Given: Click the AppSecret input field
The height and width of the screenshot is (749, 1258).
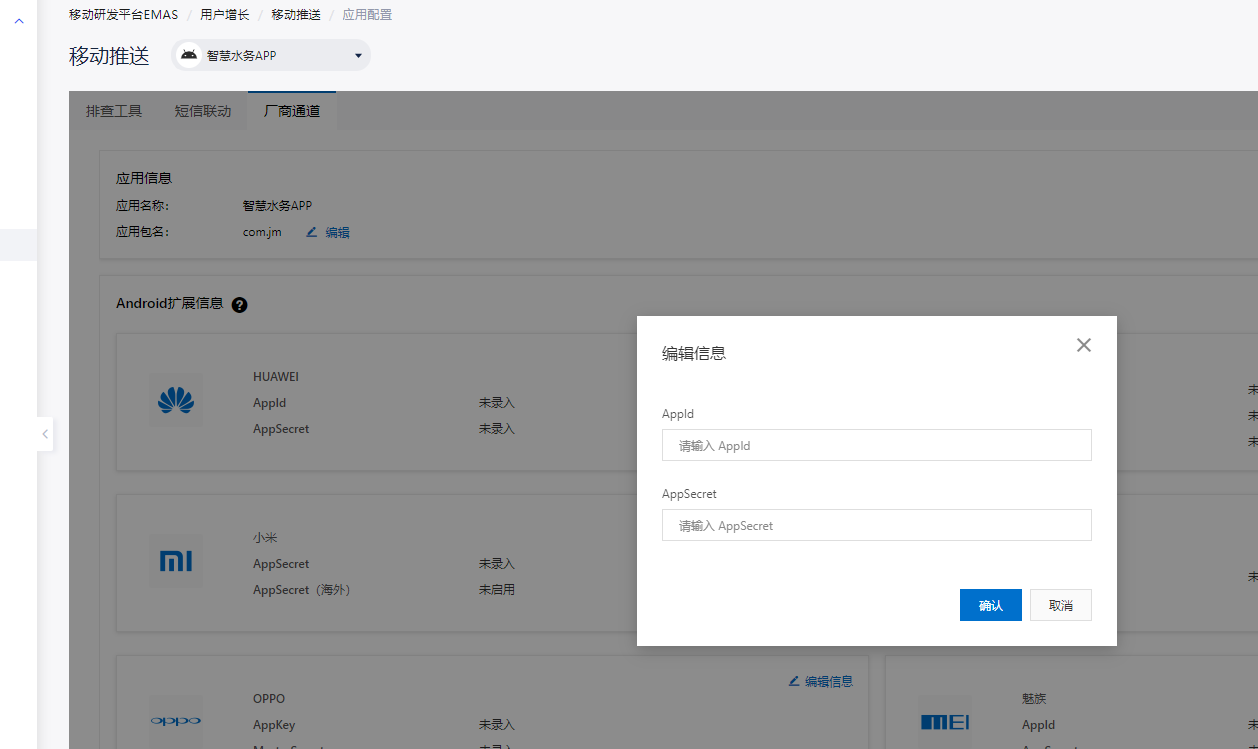Looking at the screenshot, I should (x=876, y=525).
